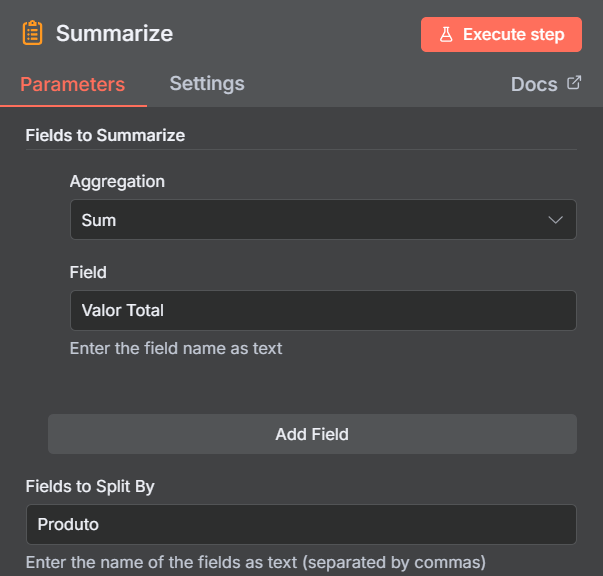The width and height of the screenshot is (603, 576).
Task: Click the Summarize node title text
Action: (115, 33)
